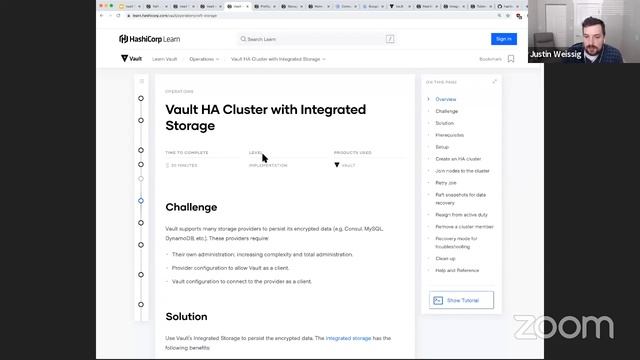Viewport: 640px width, 360px height.
Task: Jump to Create an HA cluster section
Action: tap(458, 159)
